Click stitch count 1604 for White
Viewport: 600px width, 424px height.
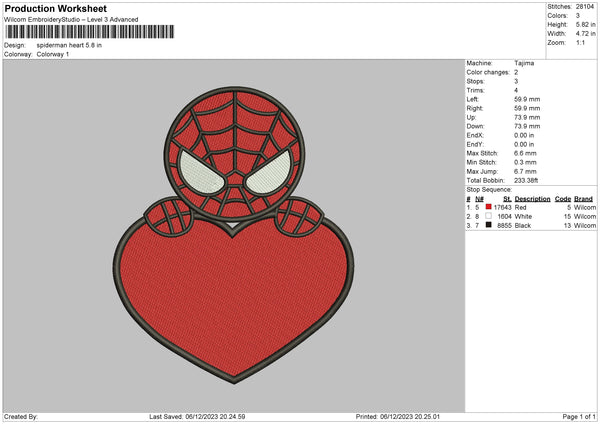pos(504,217)
